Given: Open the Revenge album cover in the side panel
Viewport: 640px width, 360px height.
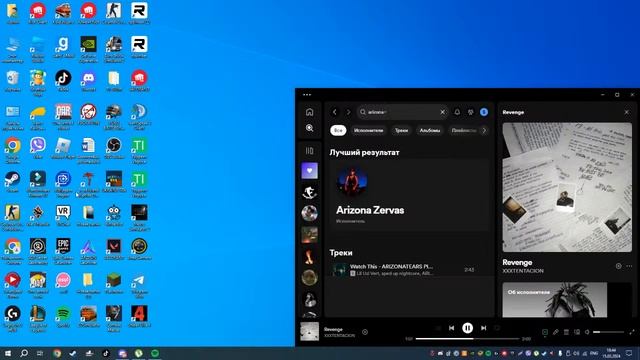Looking at the screenshot, I should pos(567,187).
